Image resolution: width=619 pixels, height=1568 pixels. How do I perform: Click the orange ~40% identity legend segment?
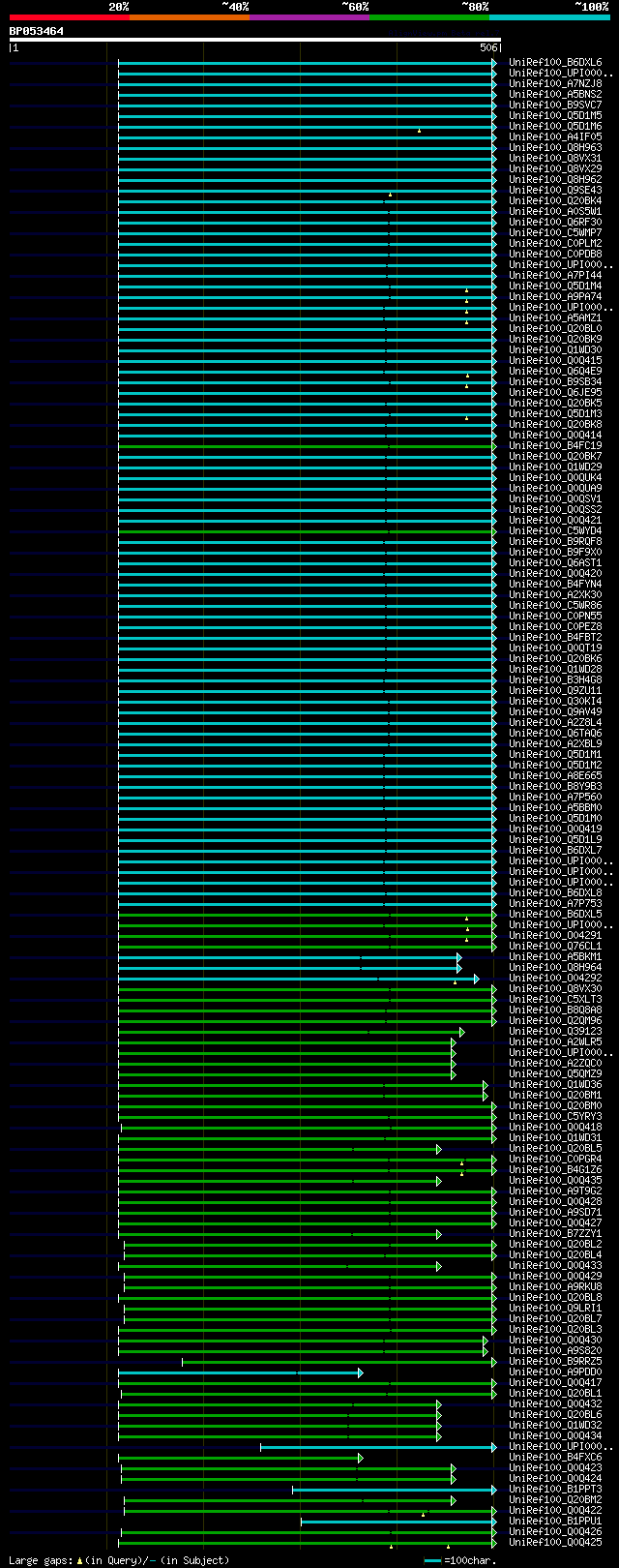[190, 17]
